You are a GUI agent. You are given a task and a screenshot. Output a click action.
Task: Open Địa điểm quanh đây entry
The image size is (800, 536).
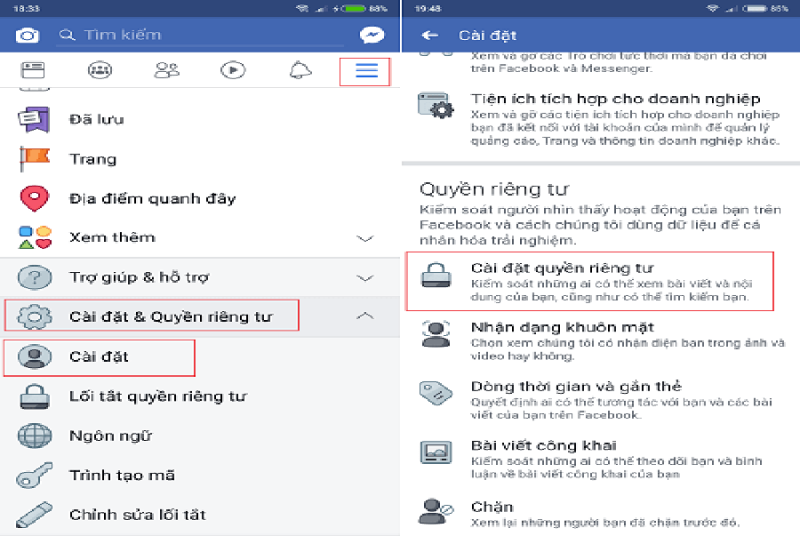(153, 198)
